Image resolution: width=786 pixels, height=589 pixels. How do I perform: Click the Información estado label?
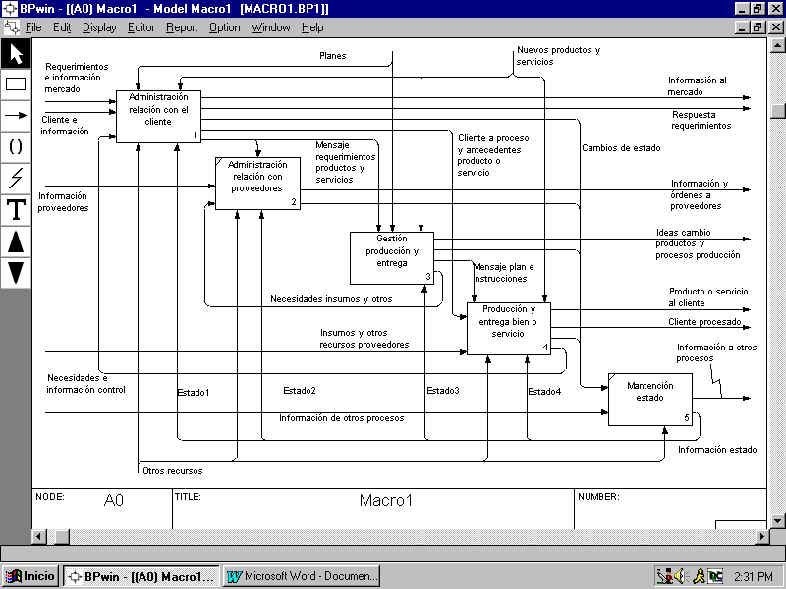click(x=717, y=450)
